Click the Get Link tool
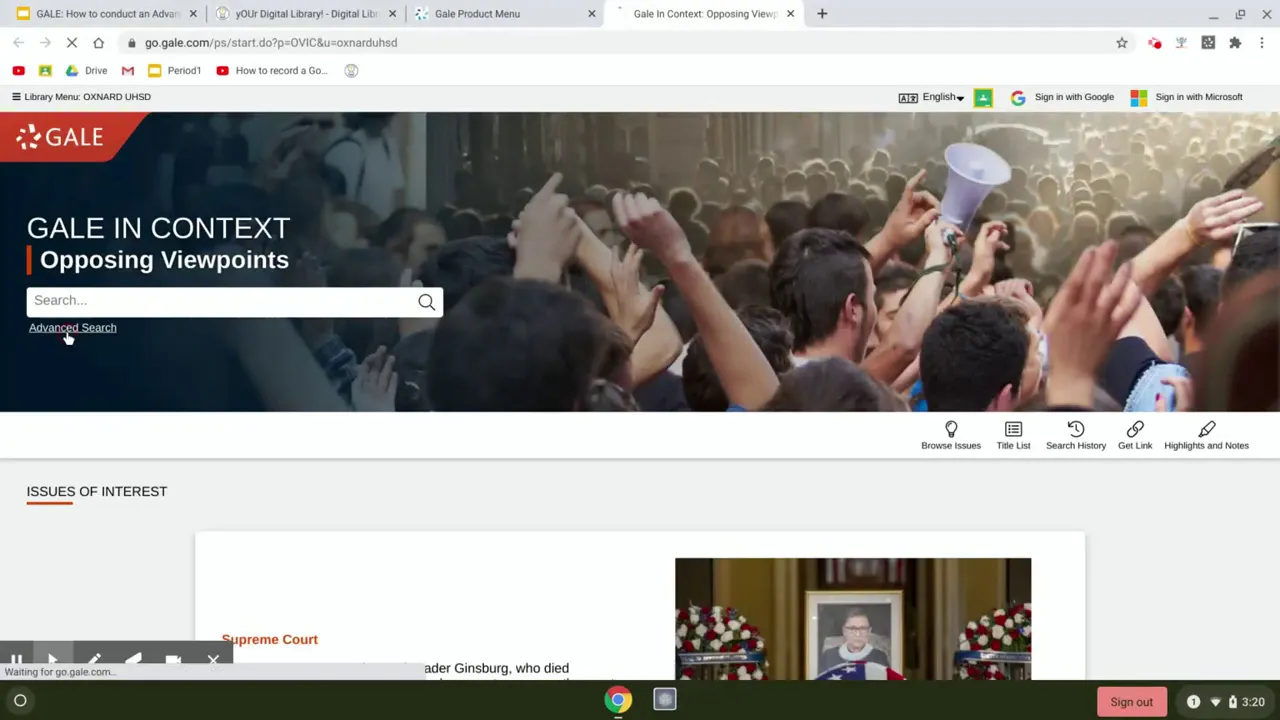The height and width of the screenshot is (720, 1280). tap(1135, 436)
